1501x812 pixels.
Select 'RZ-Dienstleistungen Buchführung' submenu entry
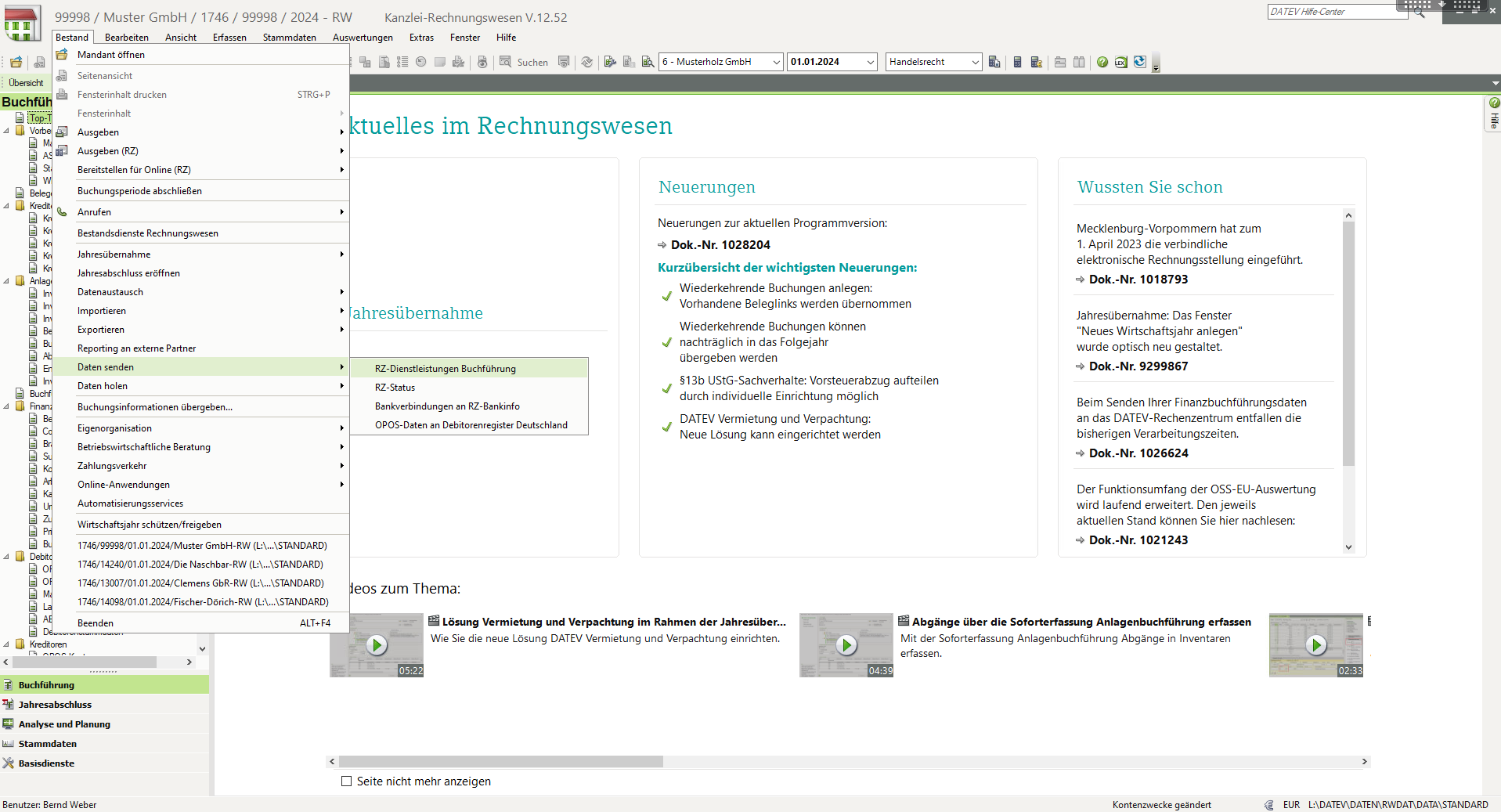click(x=445, y=369)
